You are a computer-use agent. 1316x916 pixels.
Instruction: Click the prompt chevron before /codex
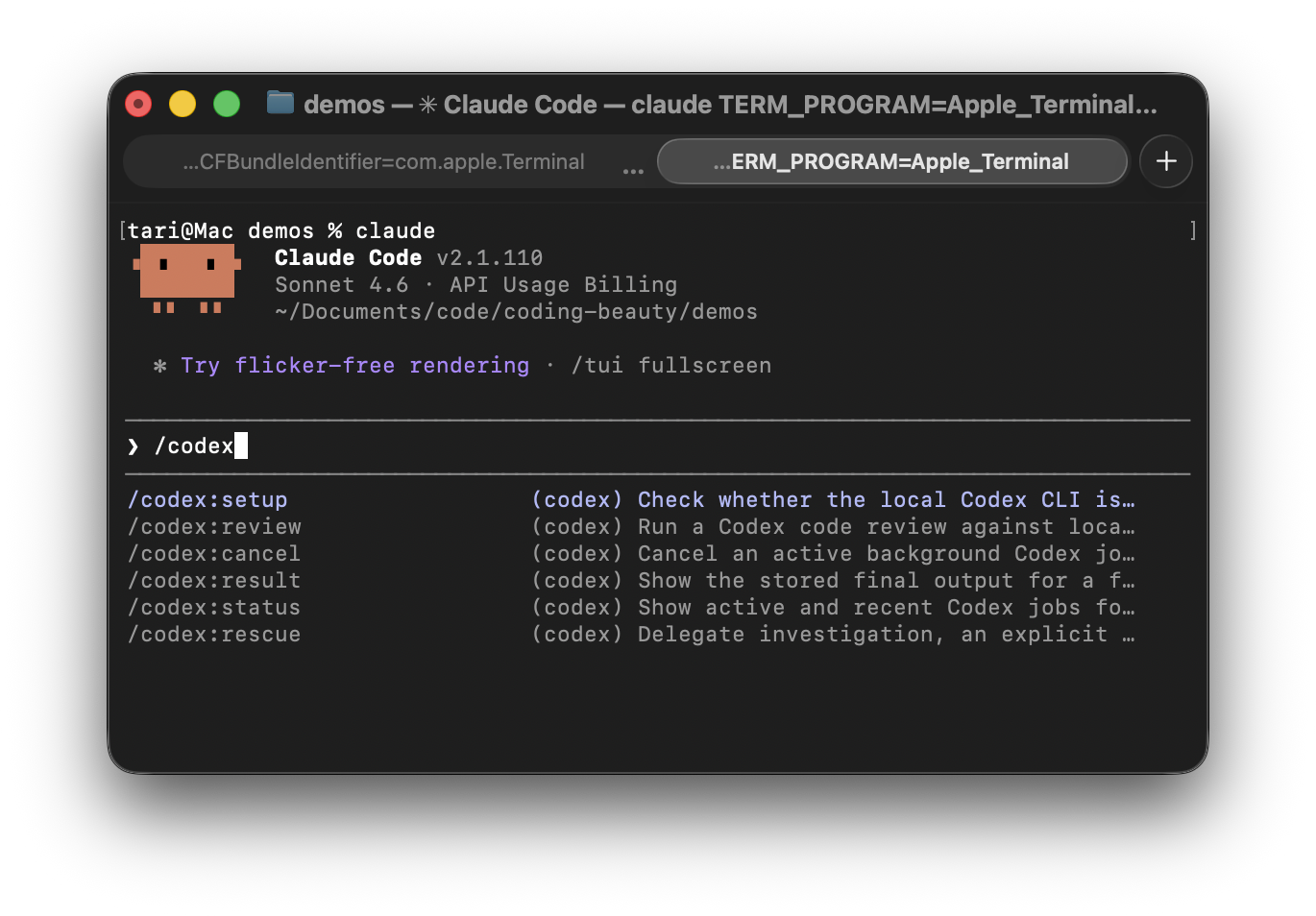pyautogui.click(x=134, y=446)
